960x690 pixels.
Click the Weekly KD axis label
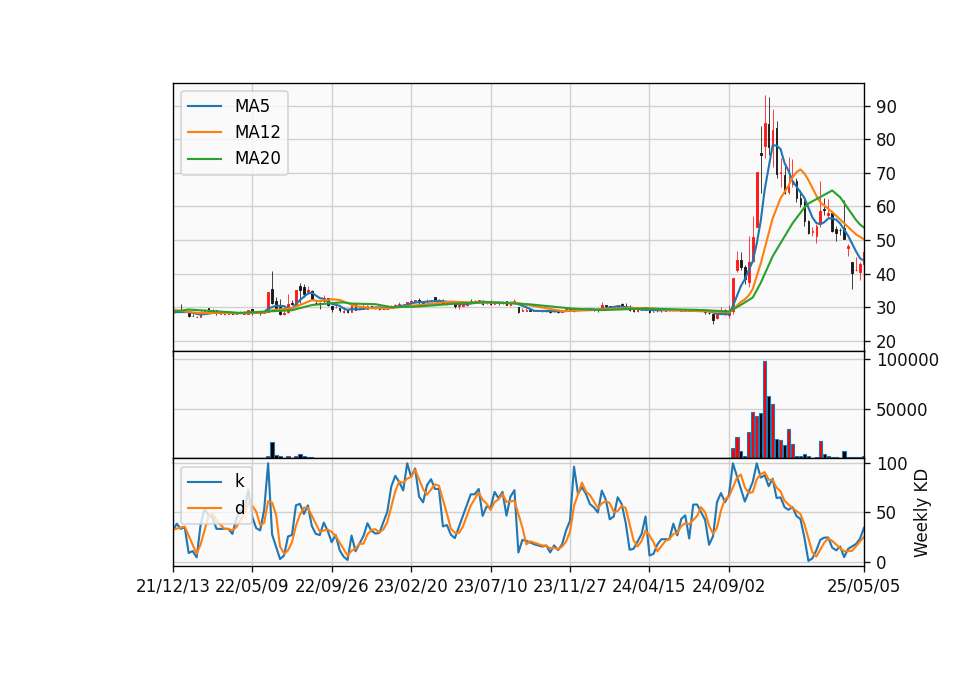[921, 513]
